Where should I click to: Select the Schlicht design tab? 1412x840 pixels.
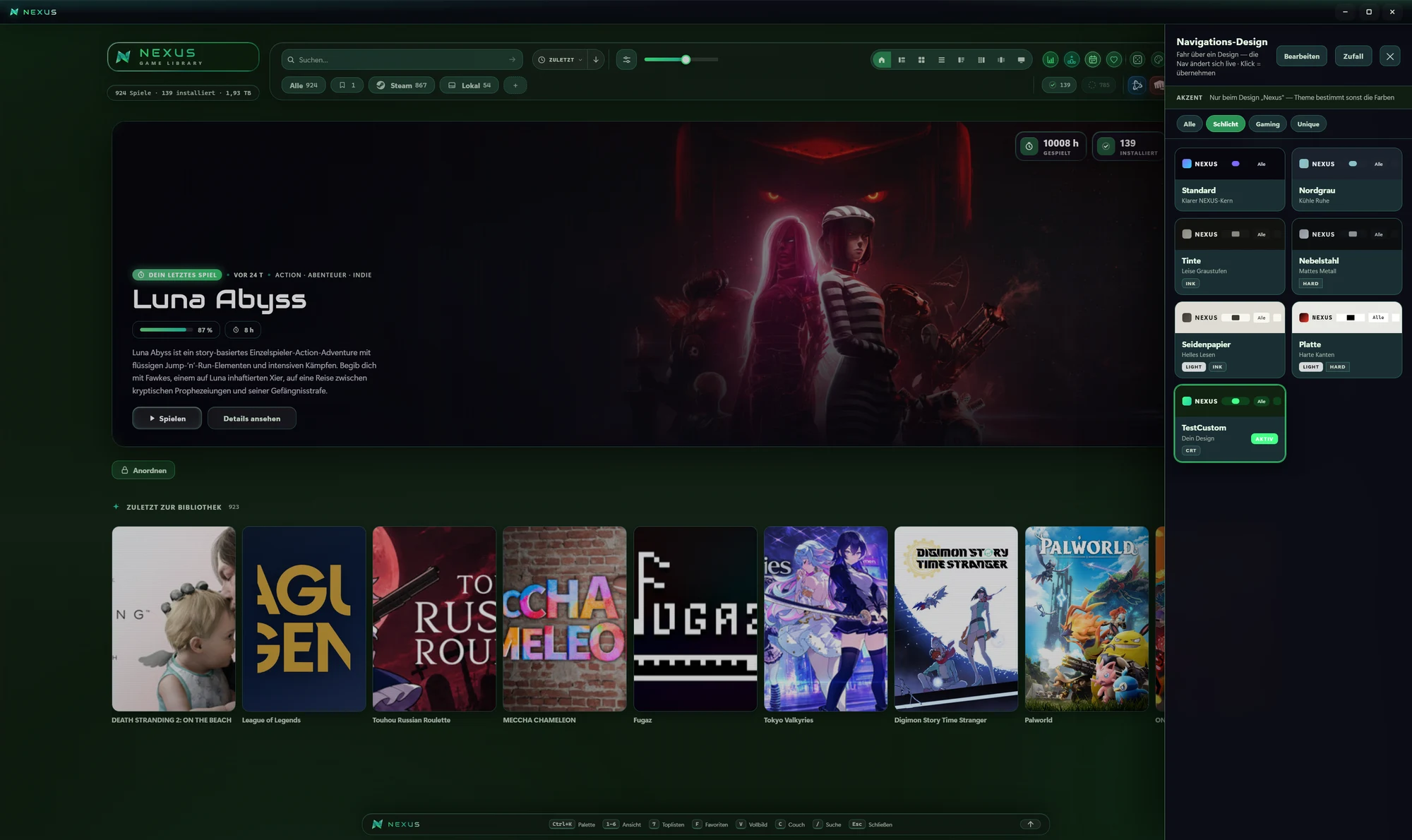point(1226,124)
